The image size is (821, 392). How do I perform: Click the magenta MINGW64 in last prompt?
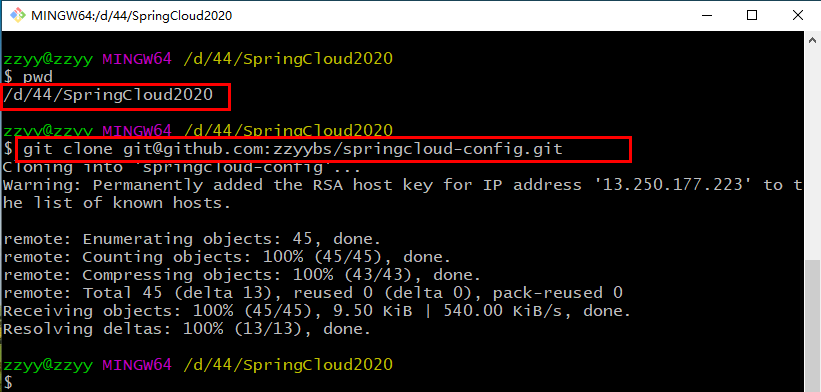tap(137, 365)
